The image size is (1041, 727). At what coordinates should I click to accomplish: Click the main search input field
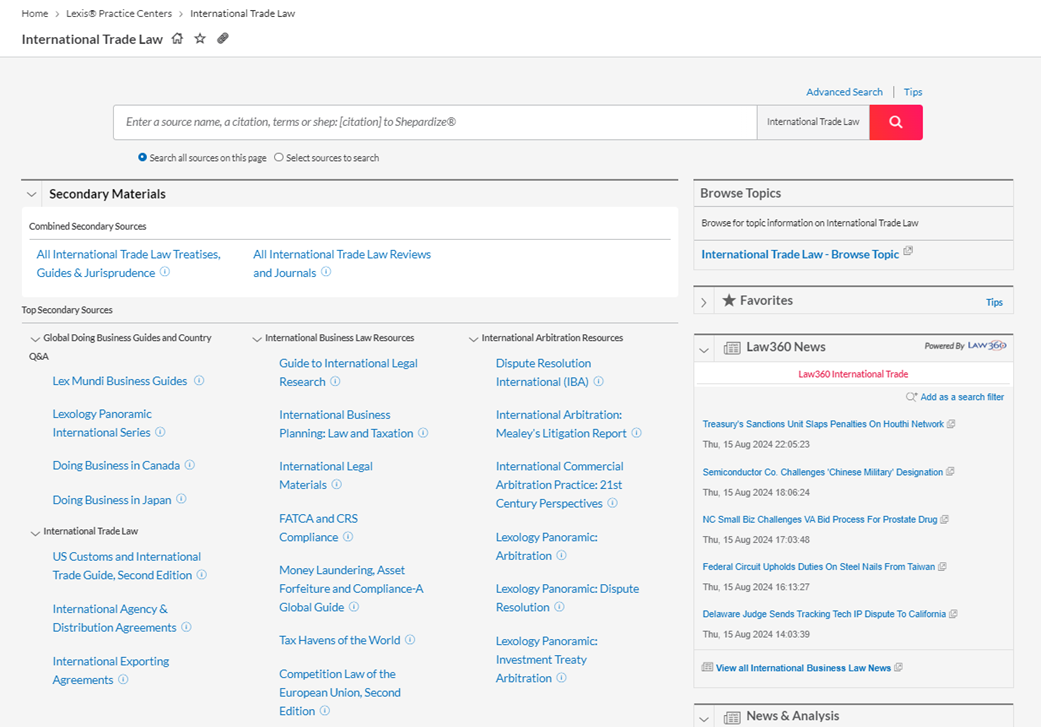(435, 122)
